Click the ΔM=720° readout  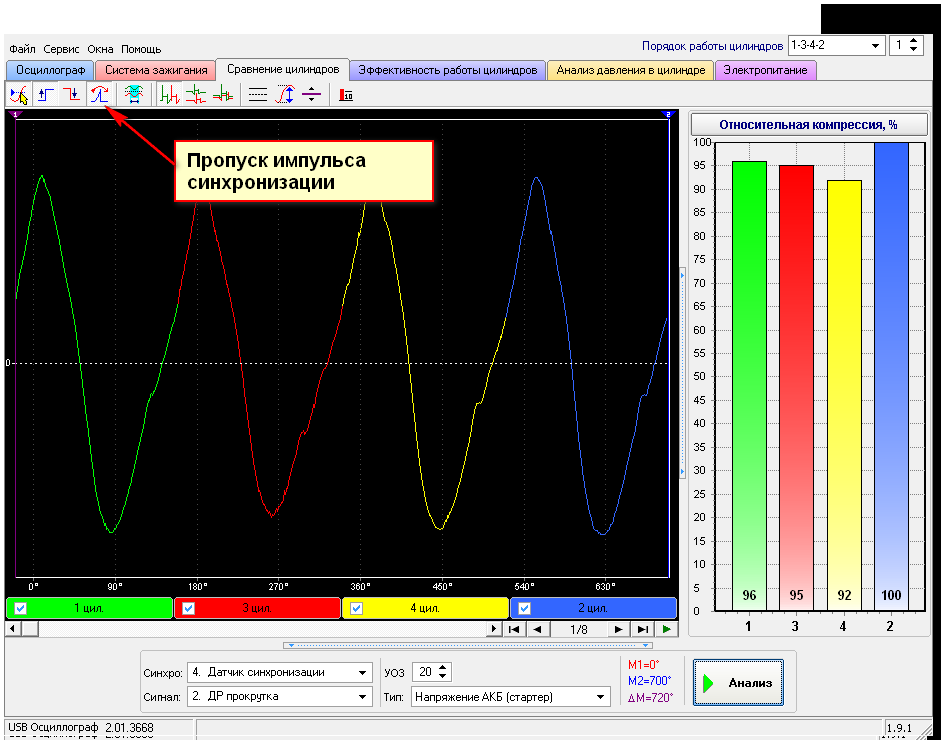pos(650,698)
